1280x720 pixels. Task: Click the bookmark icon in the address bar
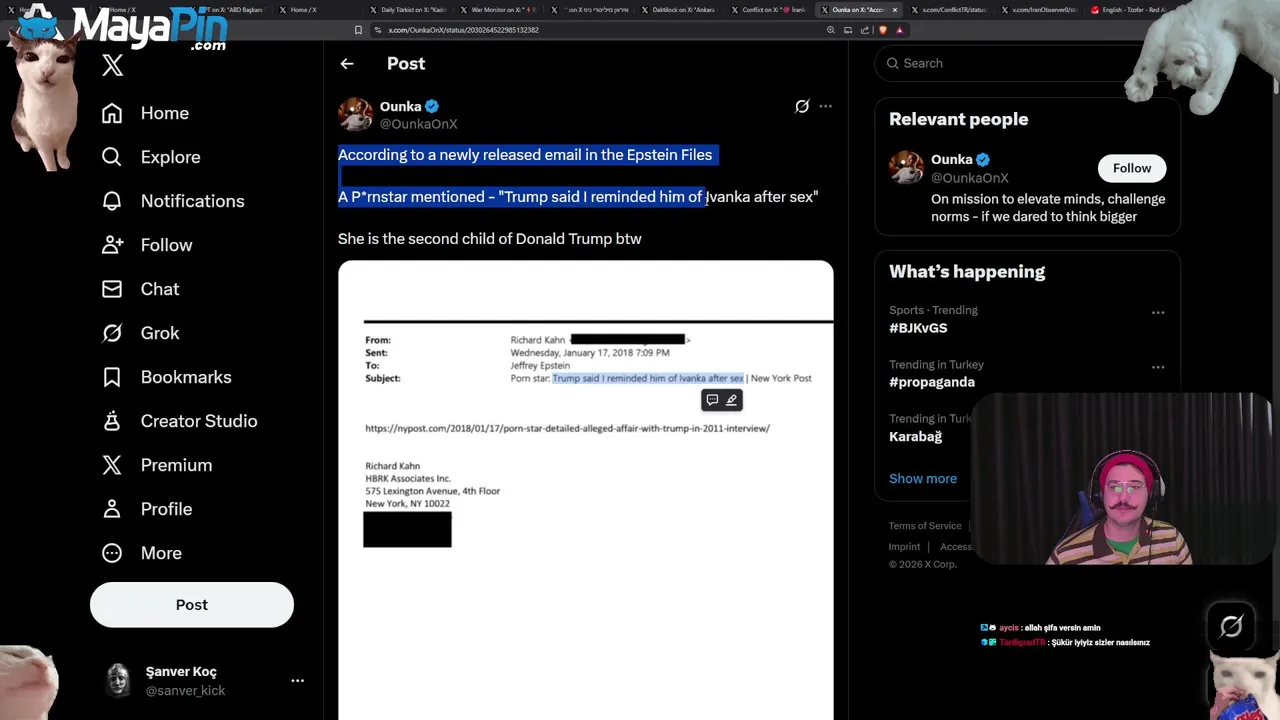click(x=358, y=30)
